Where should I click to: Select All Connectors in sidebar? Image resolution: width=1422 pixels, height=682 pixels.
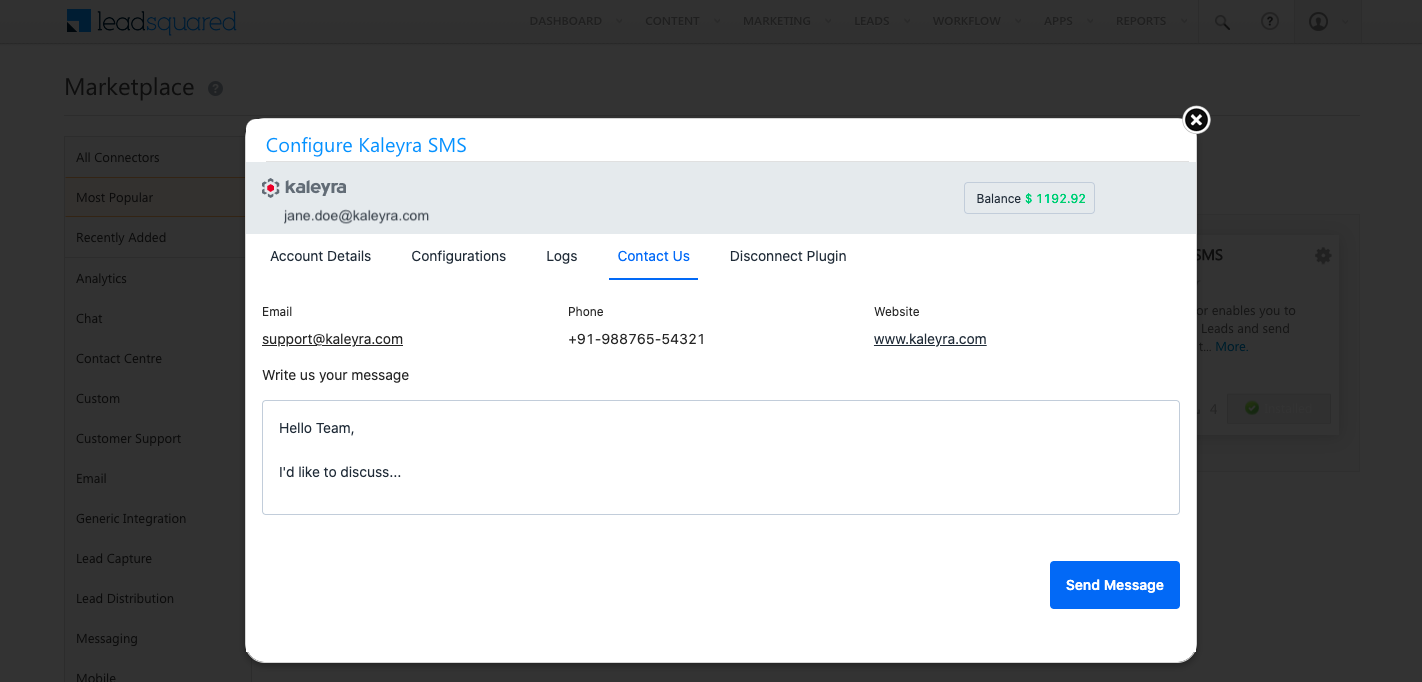click(x=117, y=157)
